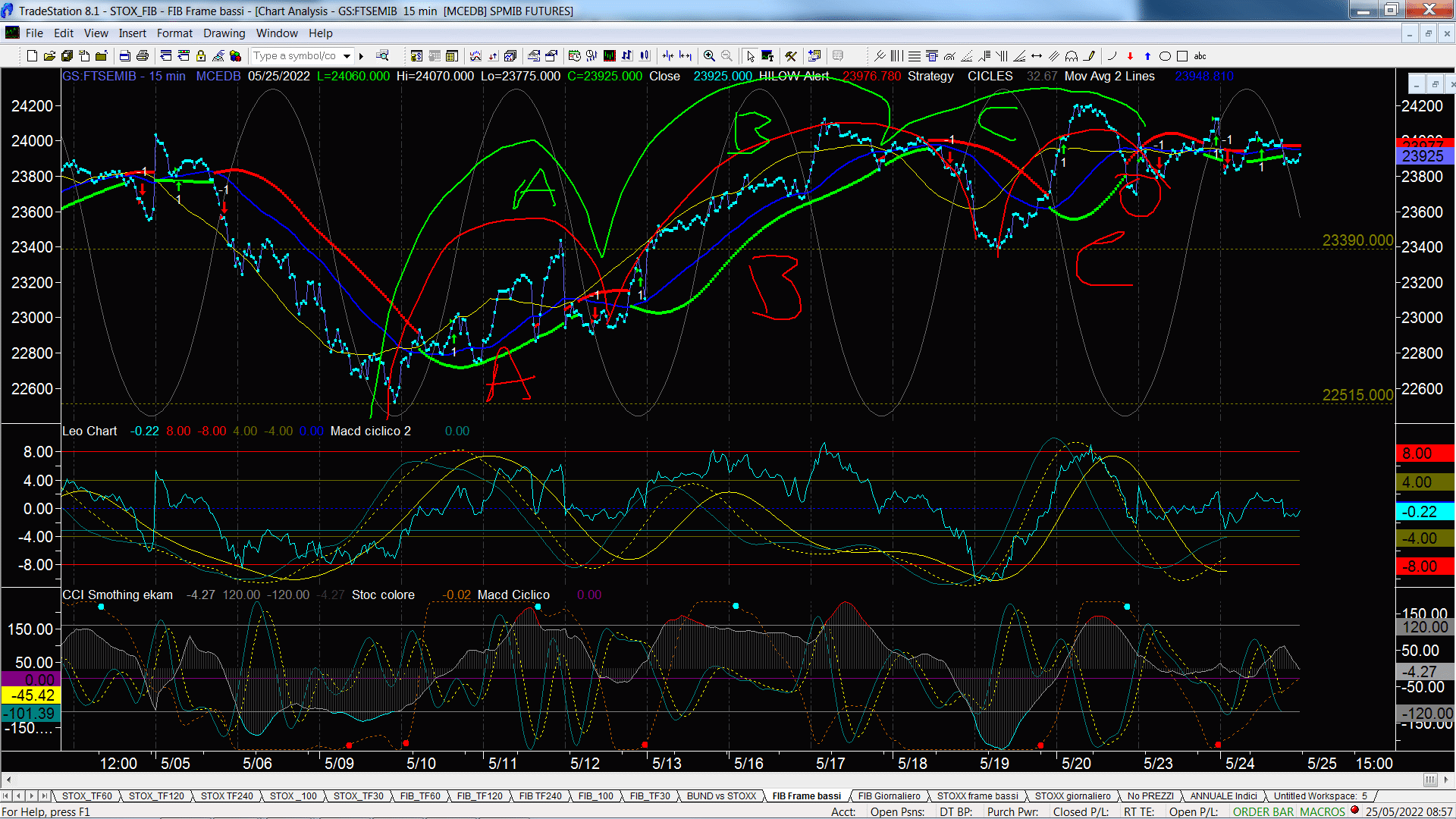Click the yellow -45.42 indicator value label
Image resolution: width=1456 pixels, height=819 pixels.
point(31,695)
